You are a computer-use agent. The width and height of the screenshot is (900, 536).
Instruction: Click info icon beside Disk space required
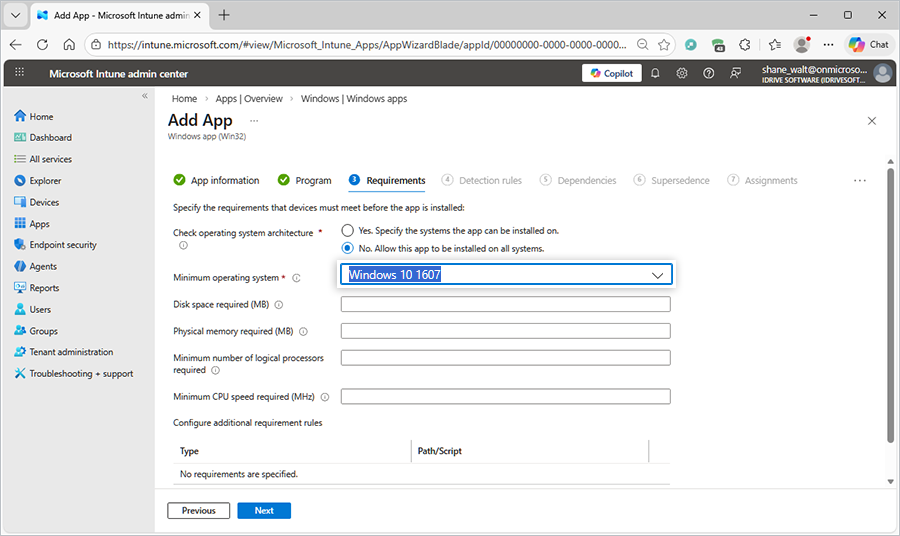tap(278, 305)
